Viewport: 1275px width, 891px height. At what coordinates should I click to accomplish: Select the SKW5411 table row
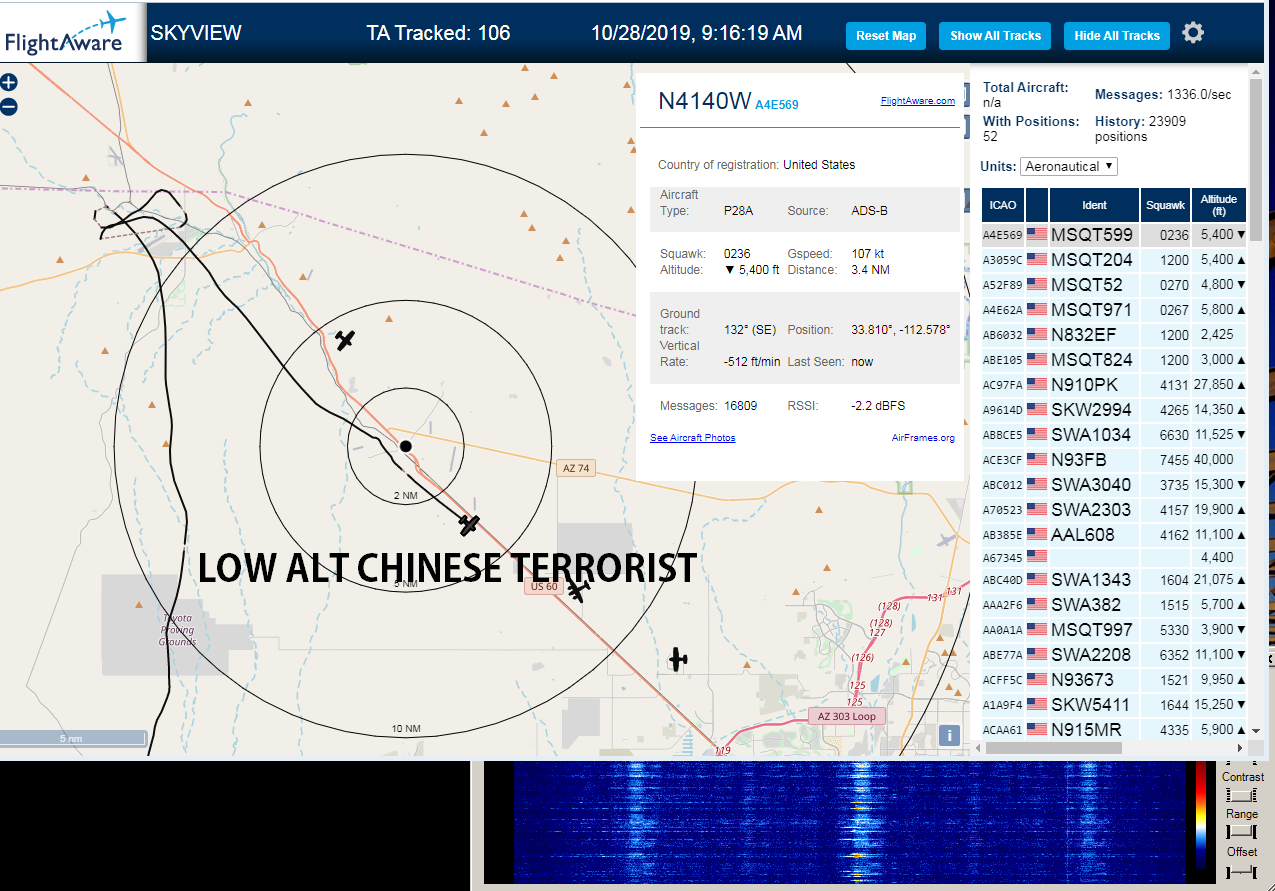pos(1114,704)
